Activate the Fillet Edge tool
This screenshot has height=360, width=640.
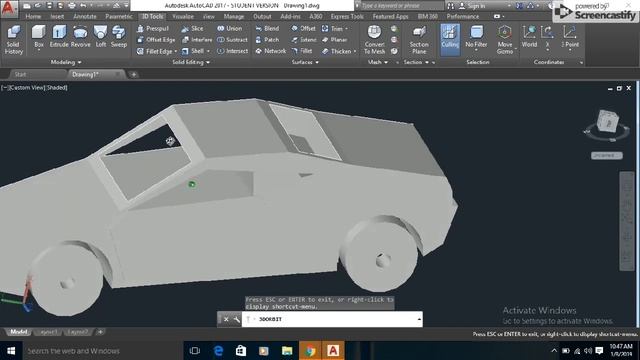coord(155,51)
